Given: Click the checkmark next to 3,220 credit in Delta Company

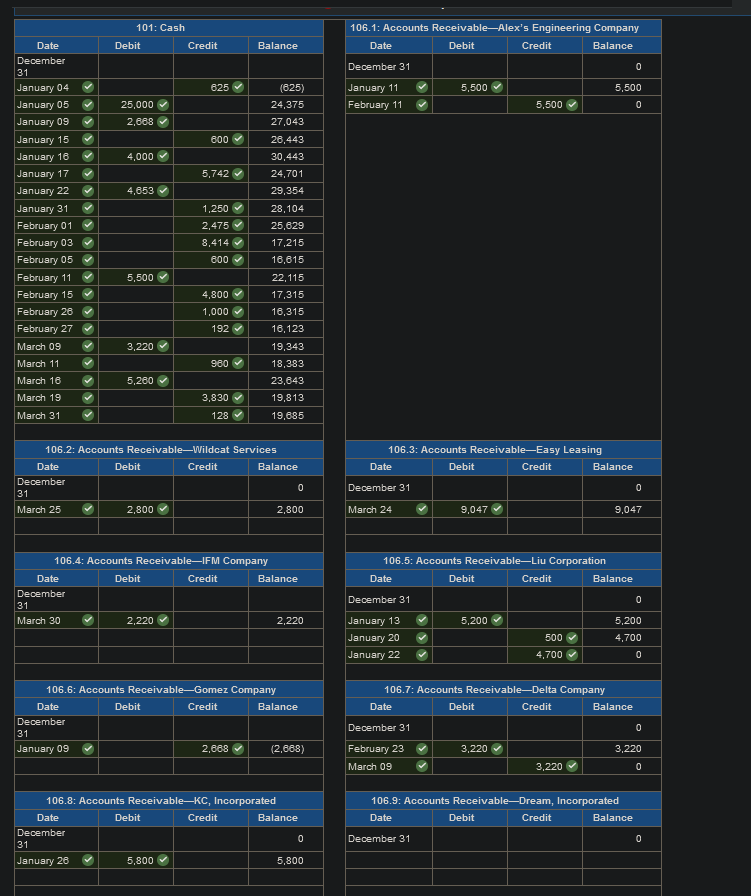Looking at the screenshot, I should click(x=572, y=766).
